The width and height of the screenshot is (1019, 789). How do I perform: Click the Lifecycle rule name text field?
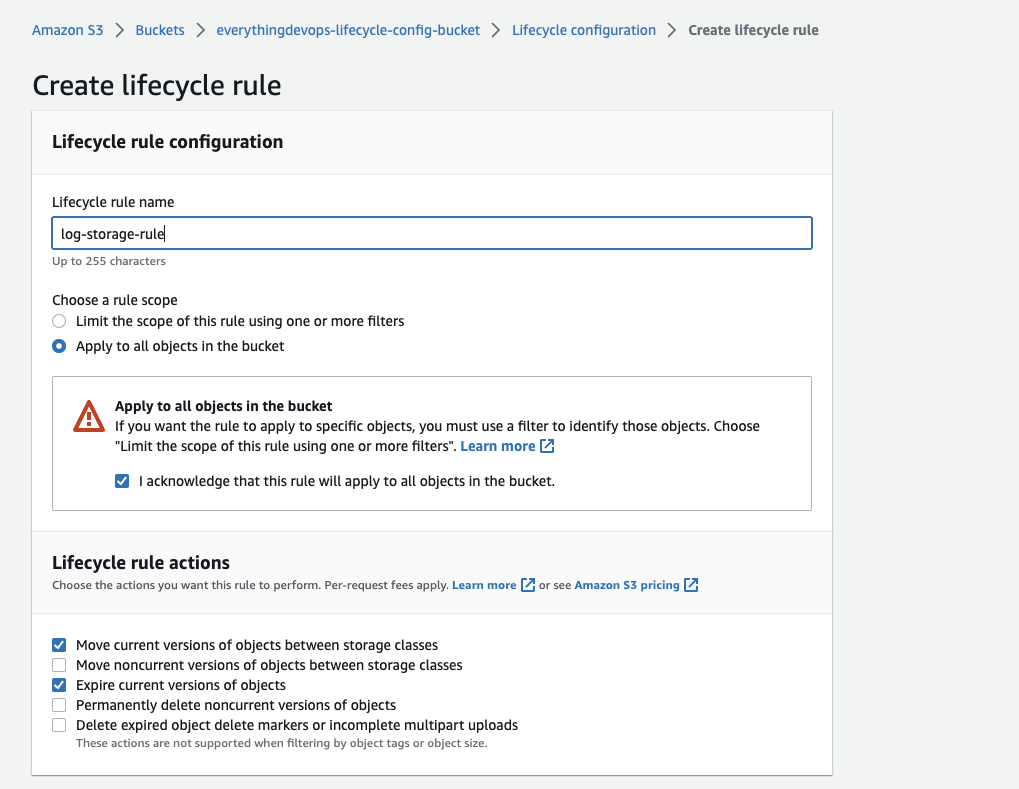pyautogui.click(x=431, y=233)
